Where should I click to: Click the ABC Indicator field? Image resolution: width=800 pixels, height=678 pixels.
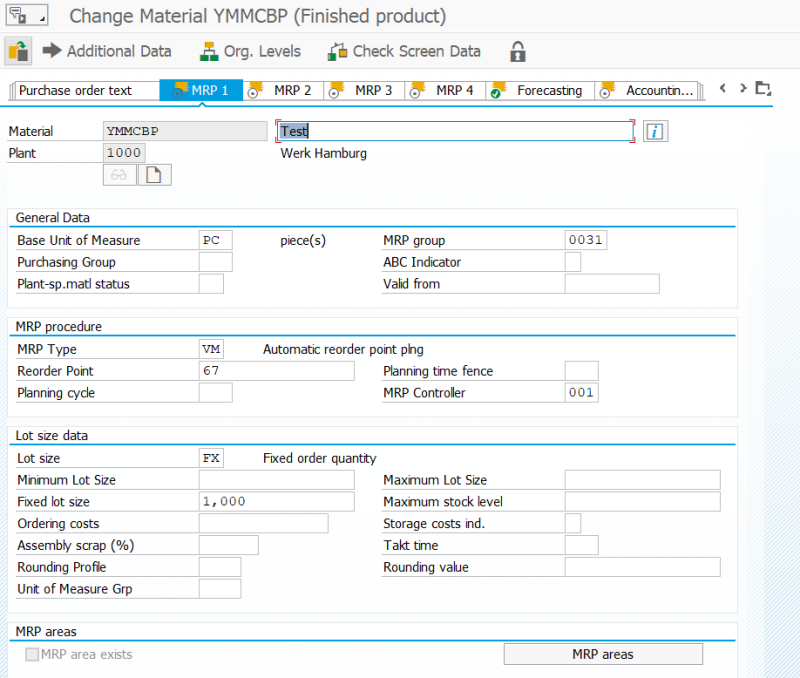572,262
